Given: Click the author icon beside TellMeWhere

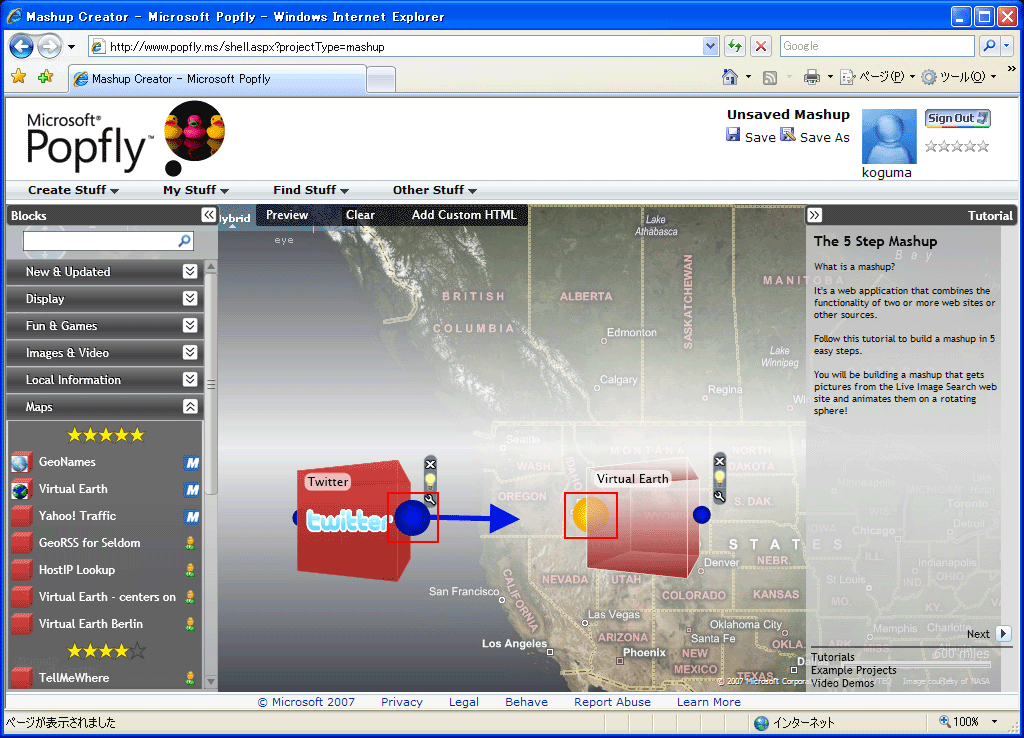Looking at the screenshot, I should 190,678.
